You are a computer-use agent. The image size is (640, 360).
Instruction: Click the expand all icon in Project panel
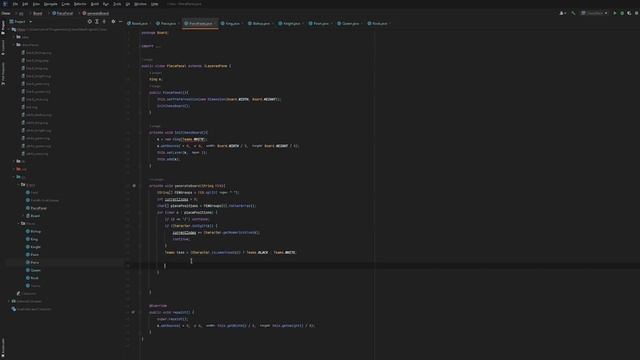click(97, 22)
